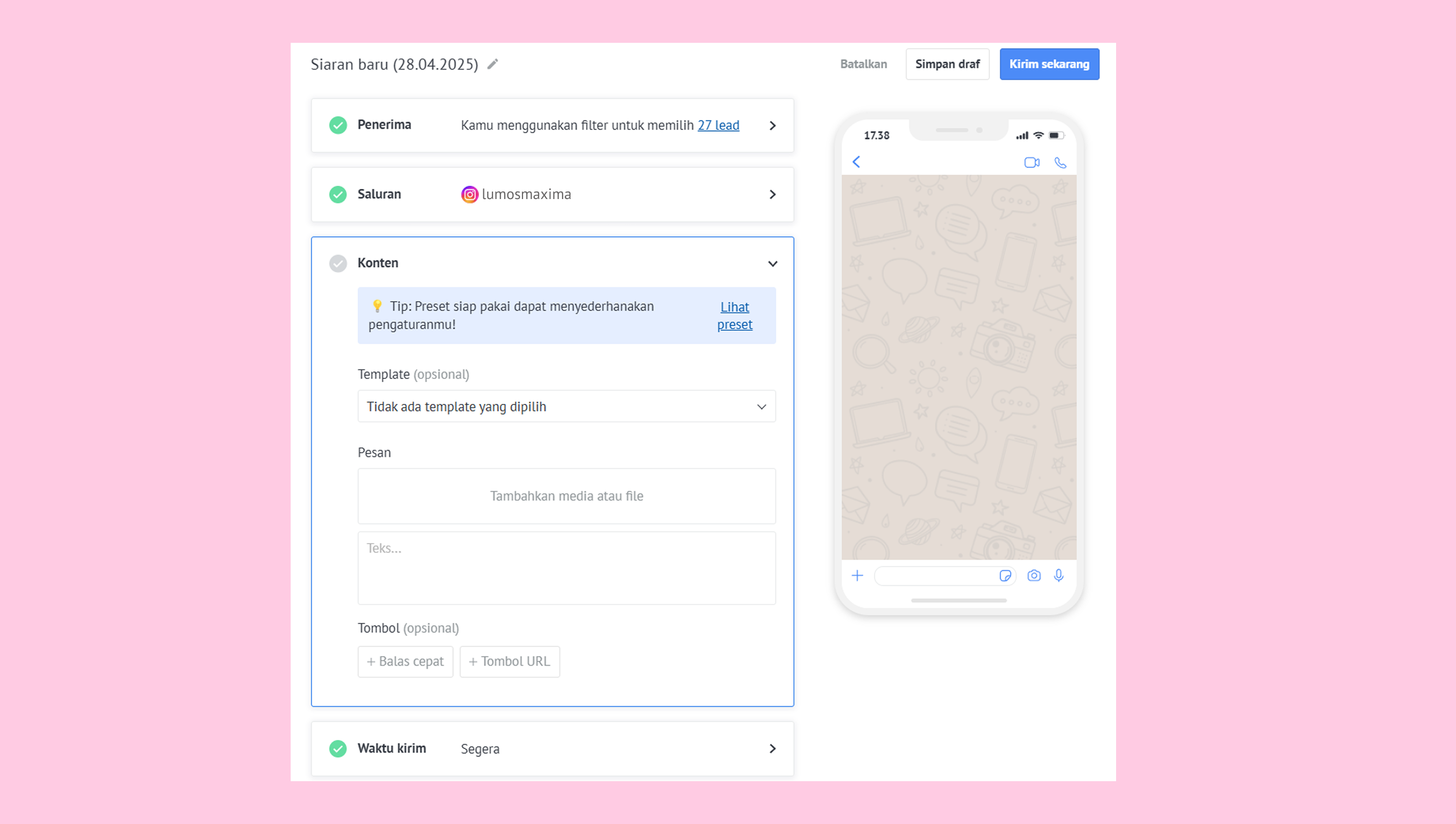This screenshot has width=1456, height=824.
Task: Open the 27 lead link
Action: [718, 125]
